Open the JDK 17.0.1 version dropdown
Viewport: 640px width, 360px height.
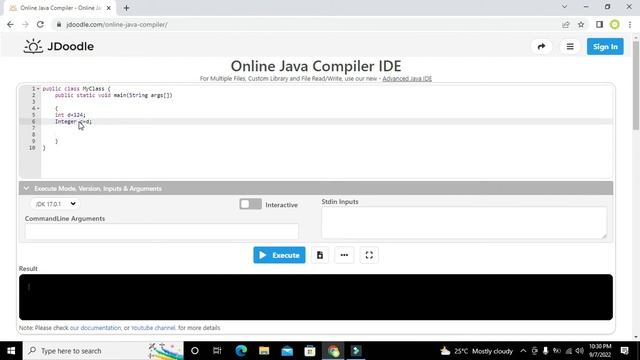coord(55,204)
